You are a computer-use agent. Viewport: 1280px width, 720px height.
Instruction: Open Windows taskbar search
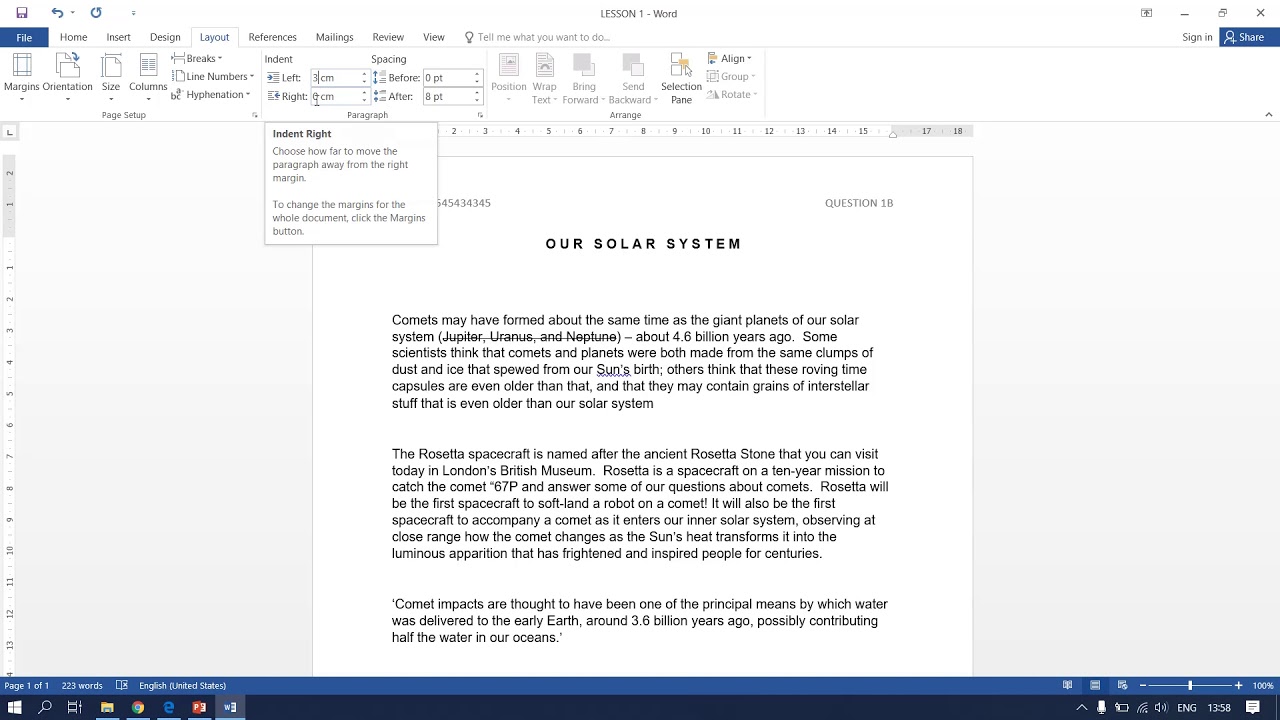tap(45, 707)
